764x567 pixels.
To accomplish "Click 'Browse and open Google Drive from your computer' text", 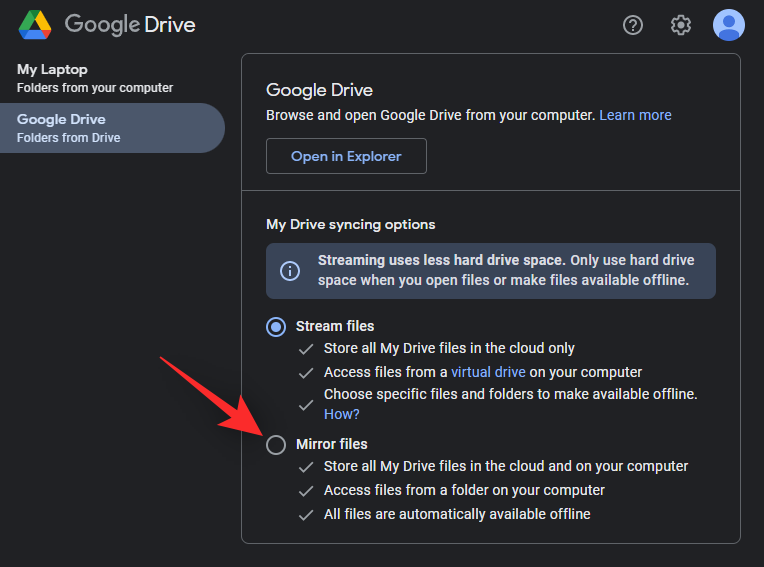I will pos(430,115).
